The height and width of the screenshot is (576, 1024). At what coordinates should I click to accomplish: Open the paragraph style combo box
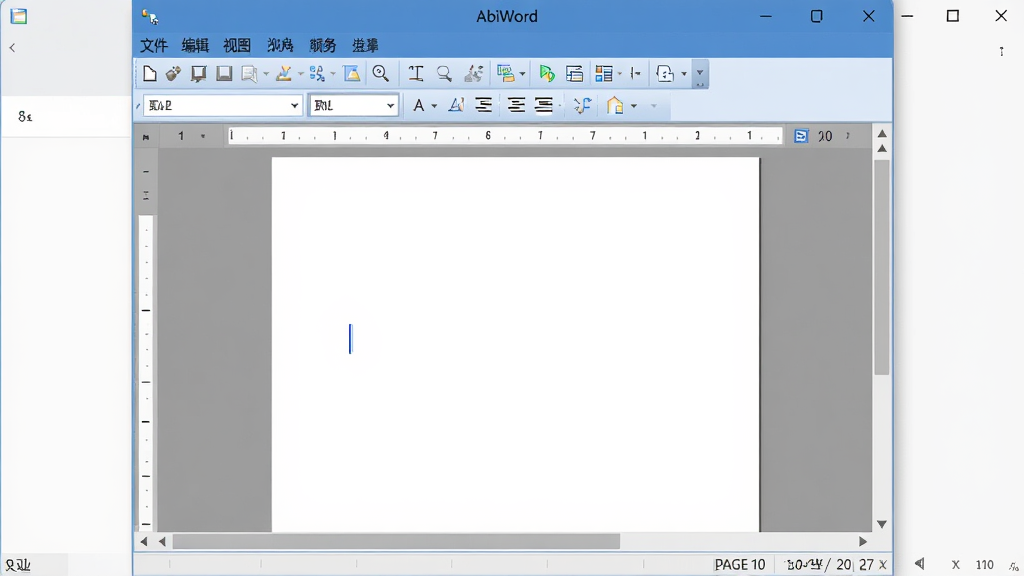click(x=222, y=105)
